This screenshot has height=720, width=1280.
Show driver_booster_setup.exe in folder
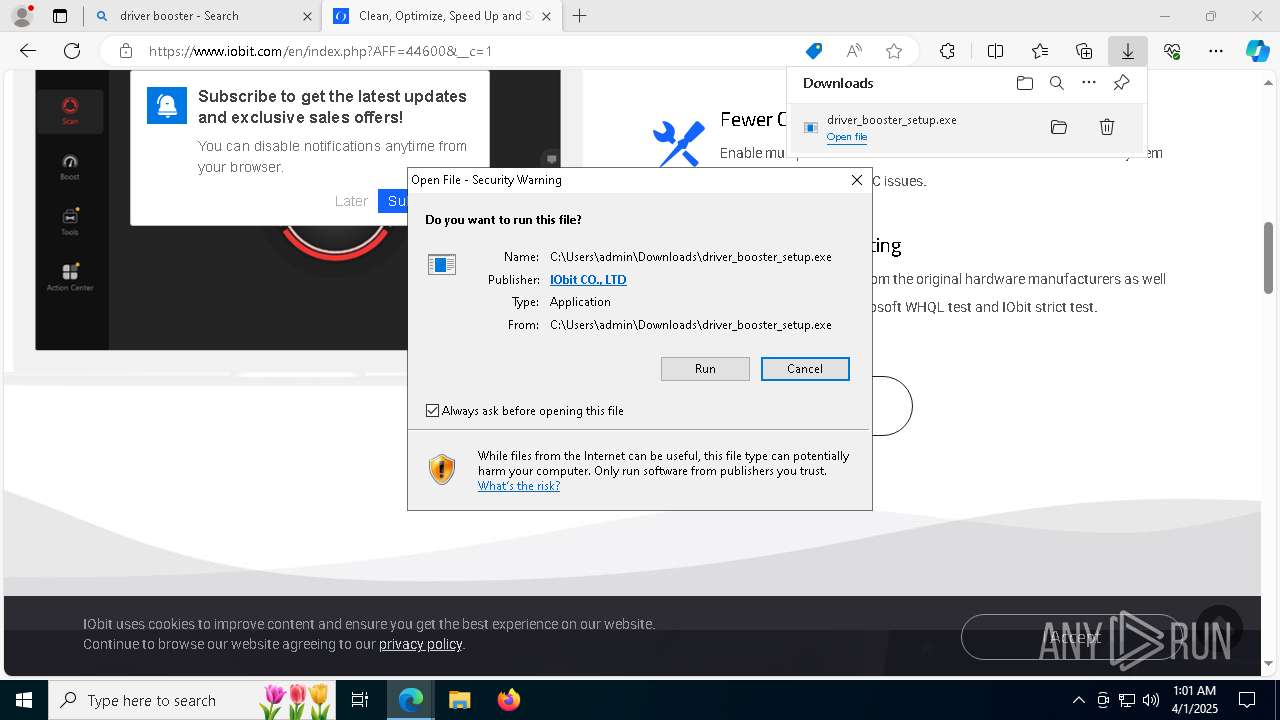coord(1059,127)
